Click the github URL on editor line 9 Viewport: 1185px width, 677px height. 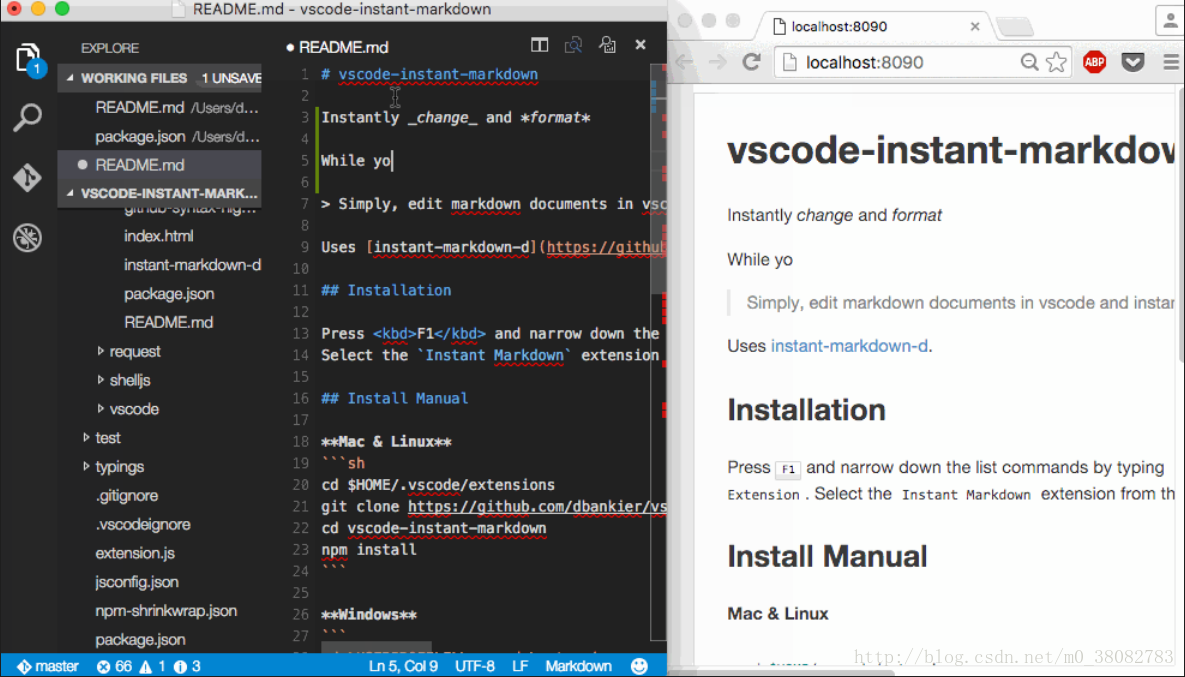click(606, 247)
